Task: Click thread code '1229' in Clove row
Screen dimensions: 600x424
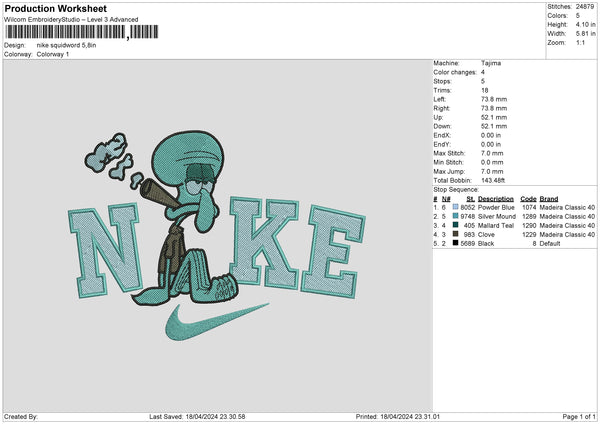Action: coord(529,235)
